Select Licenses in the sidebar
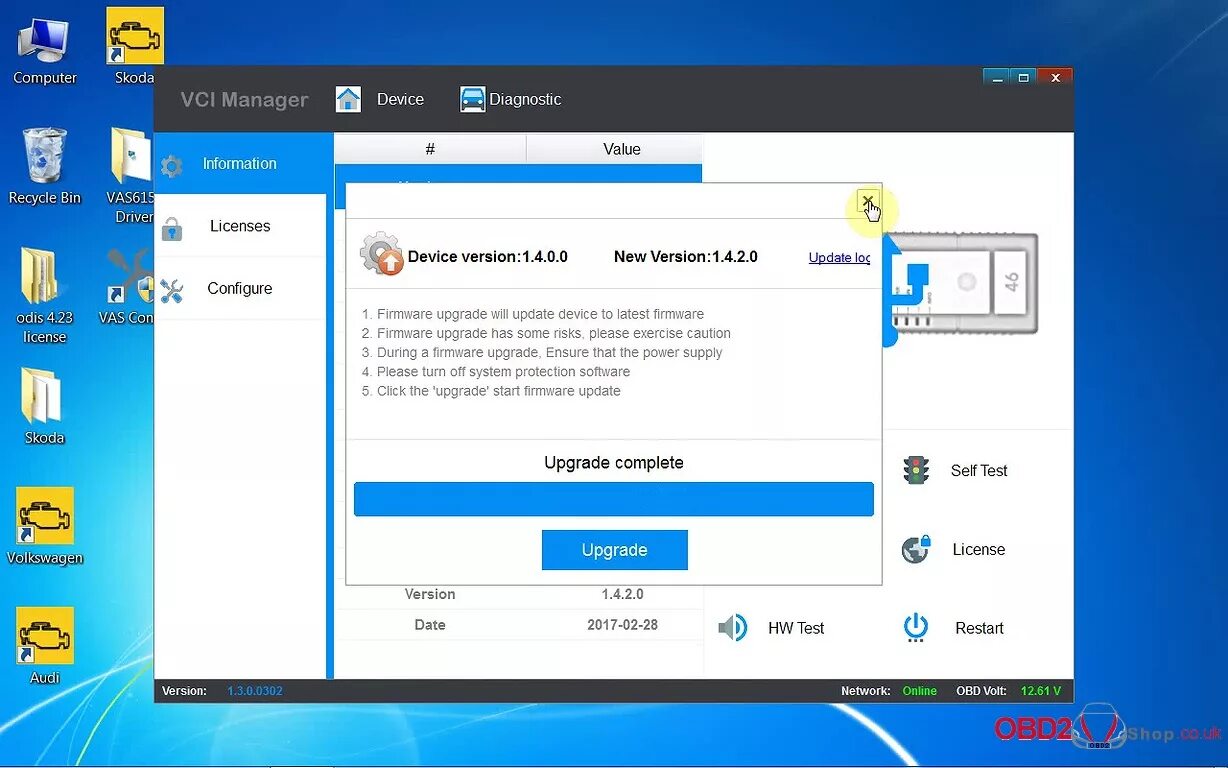The width and height of the screenshot is (1228, 768). point(240,226)
